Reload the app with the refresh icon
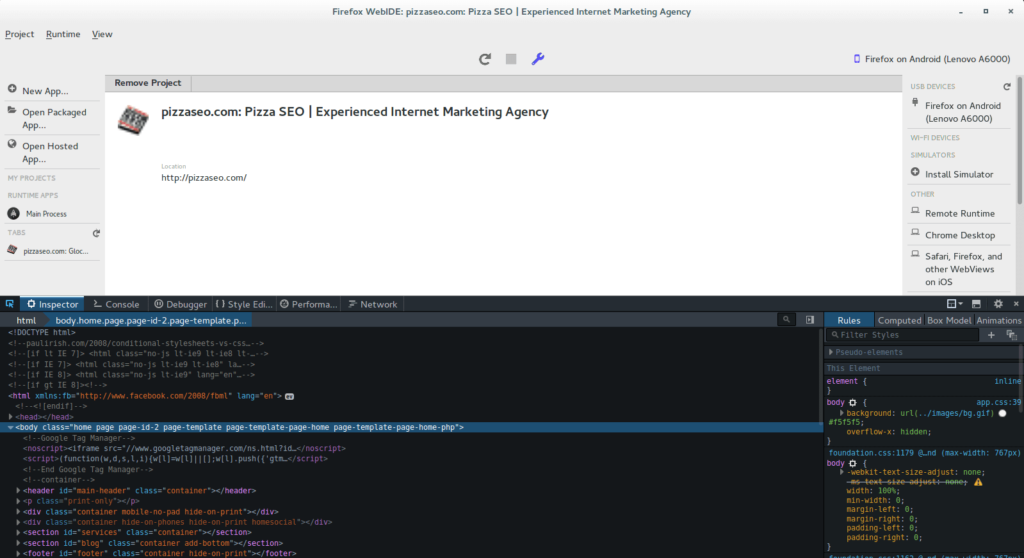Screen dimensions: 1024x558 pyautogui.click(x=485, y=59)
